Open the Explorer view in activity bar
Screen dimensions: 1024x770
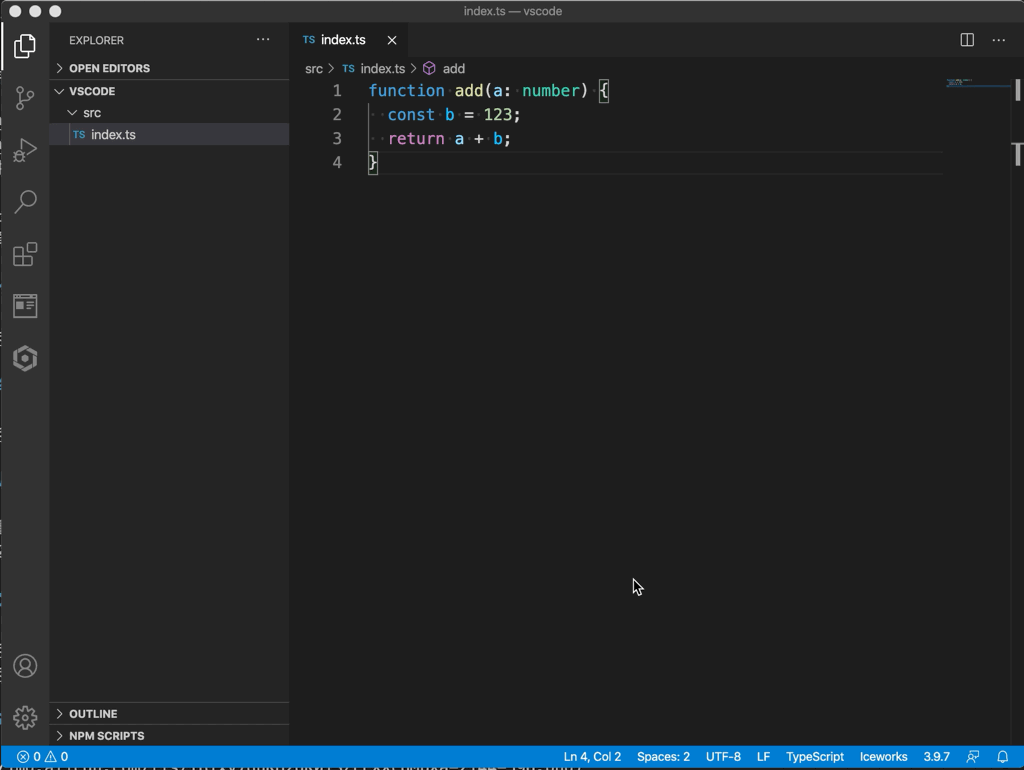pos(25,46)
